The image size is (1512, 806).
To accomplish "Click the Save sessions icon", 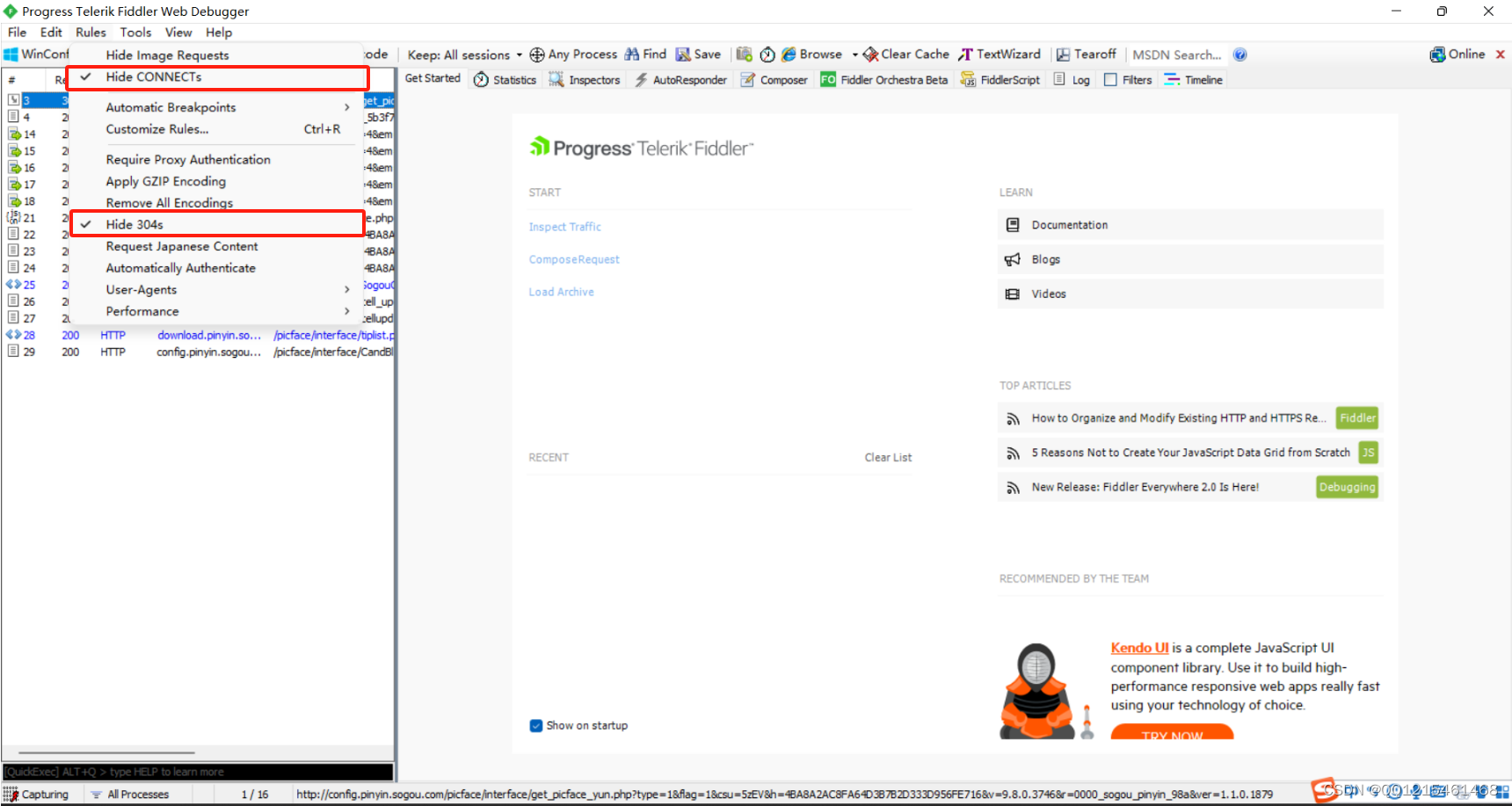I will click(683, 54).
